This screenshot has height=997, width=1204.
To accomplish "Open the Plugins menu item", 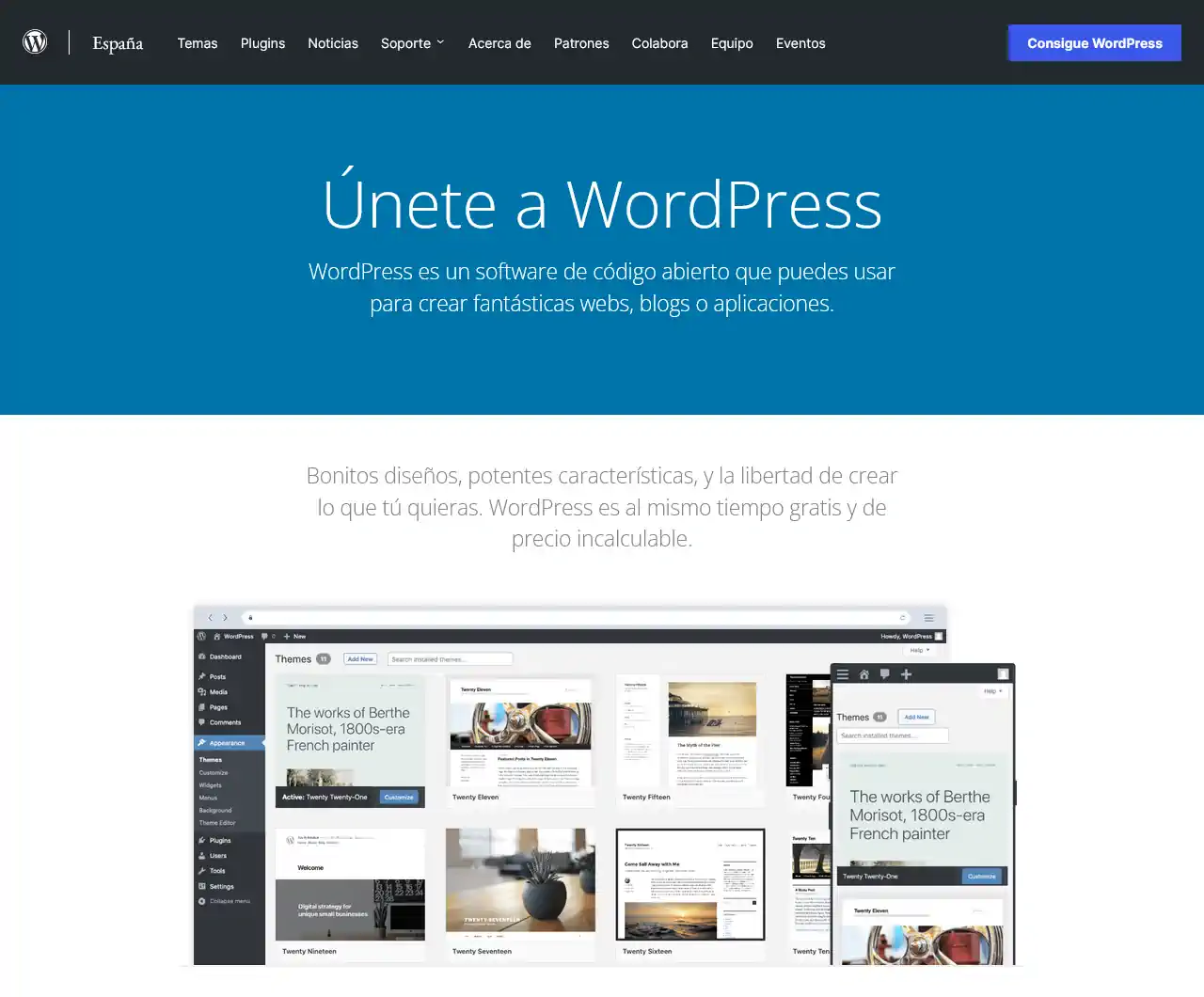I will tap(262, 43).
